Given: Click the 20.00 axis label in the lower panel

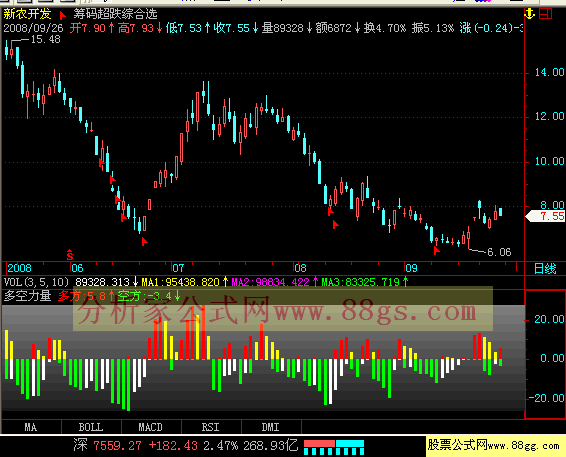Looking at the screenshot, I should pos(549,319).
